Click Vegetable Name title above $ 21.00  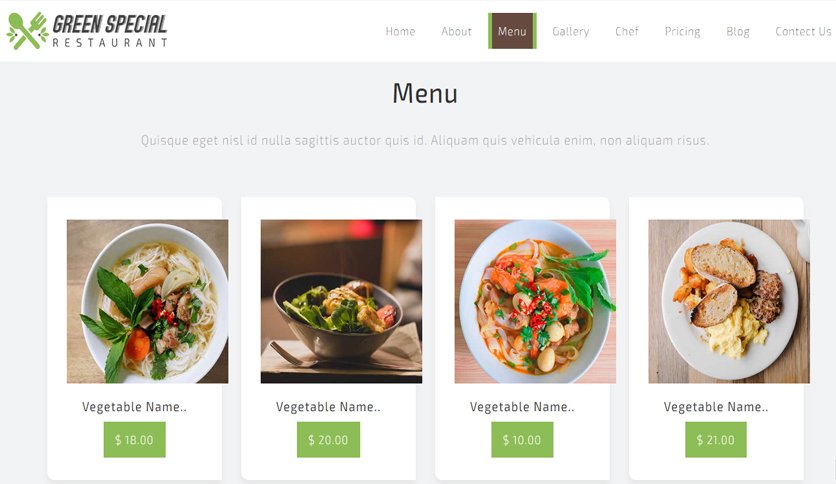click(x=716, y=407)
